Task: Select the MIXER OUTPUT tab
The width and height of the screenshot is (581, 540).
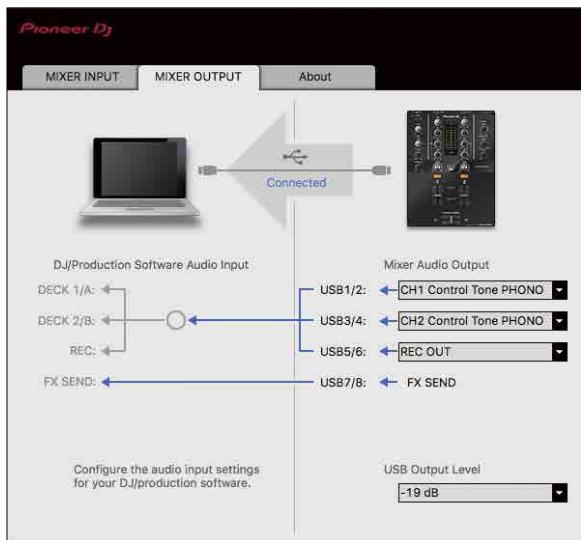Action: tap(198, 77)
